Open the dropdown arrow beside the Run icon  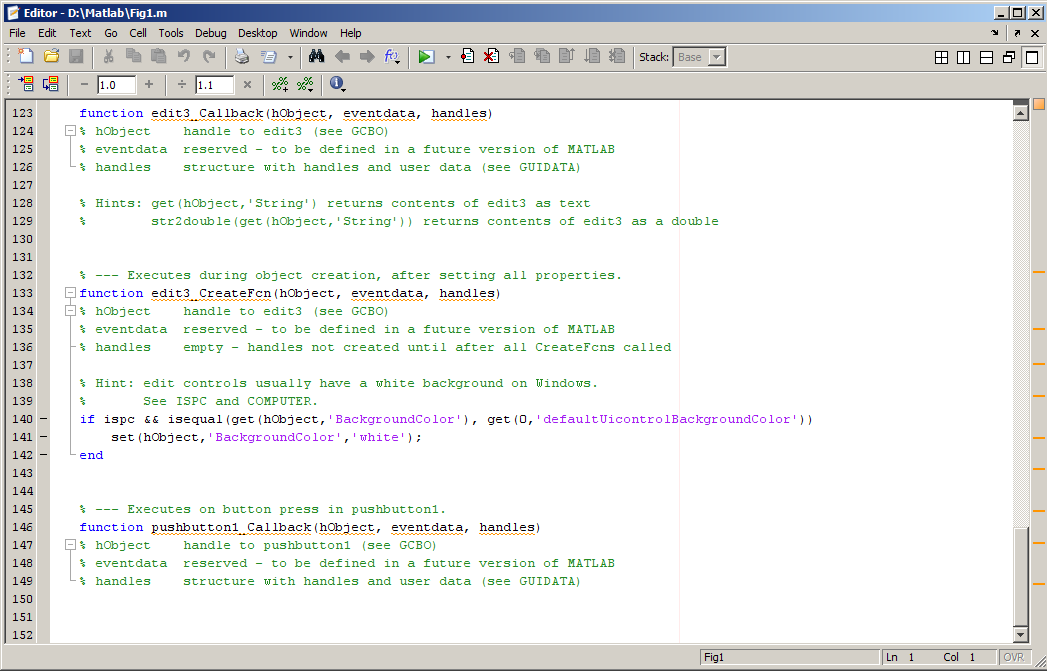[447, 57]
